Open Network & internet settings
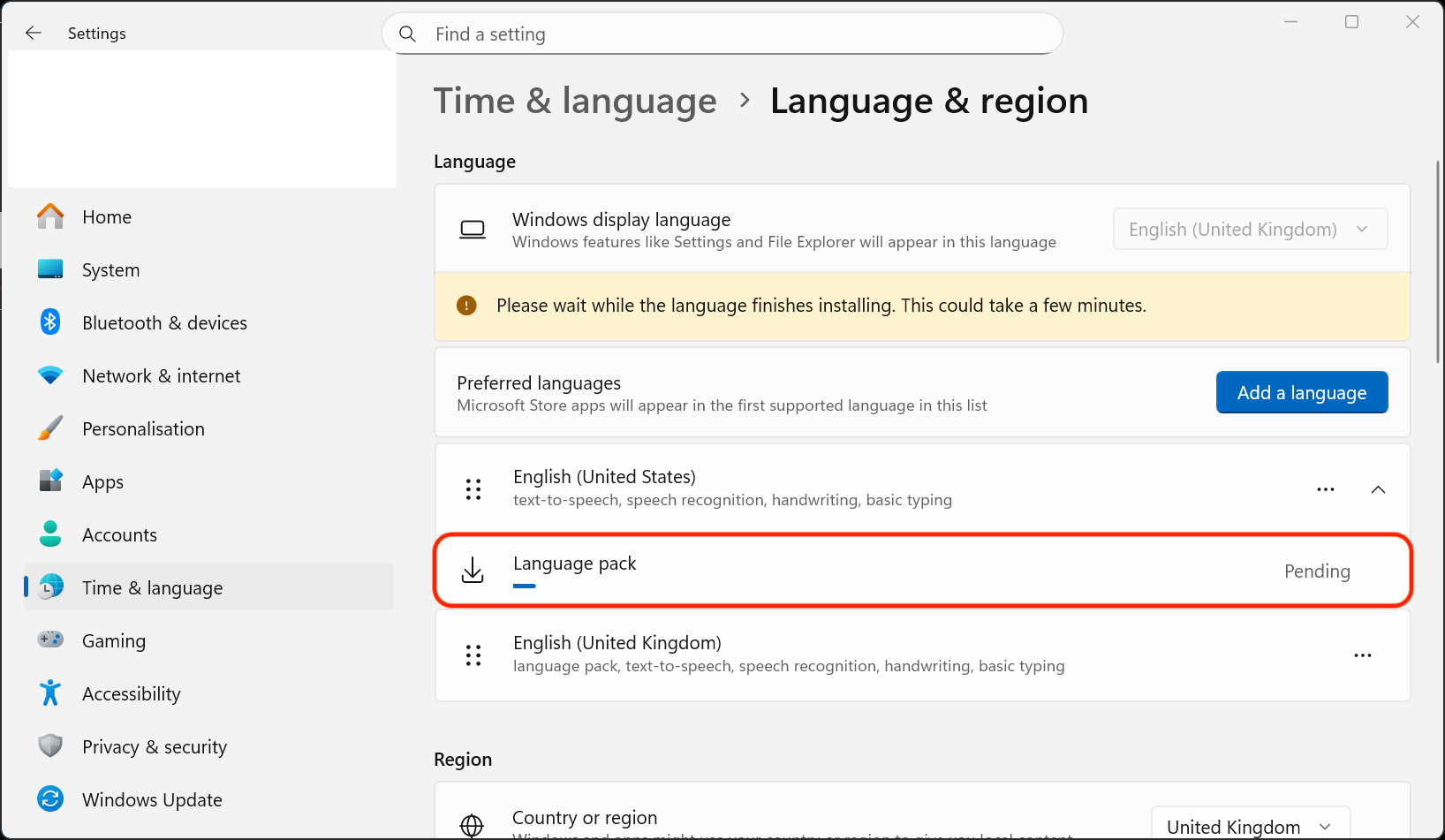Screen dimensions: 1445x840 [161, 375]
